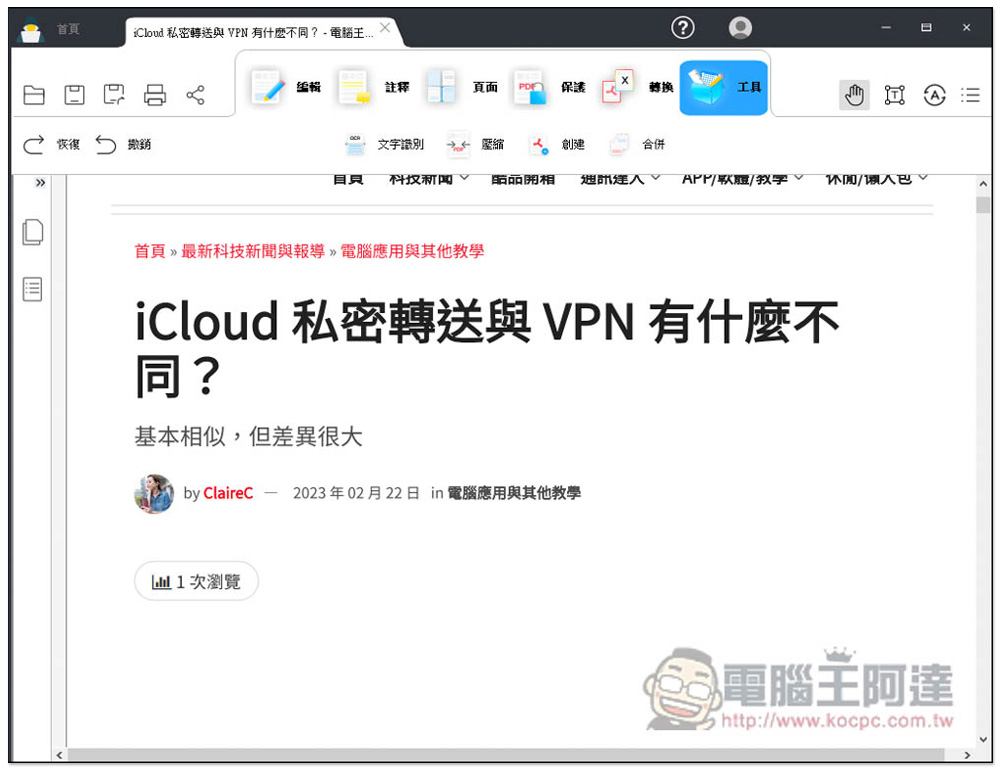Click the save-as icon

tap(114, 95)
